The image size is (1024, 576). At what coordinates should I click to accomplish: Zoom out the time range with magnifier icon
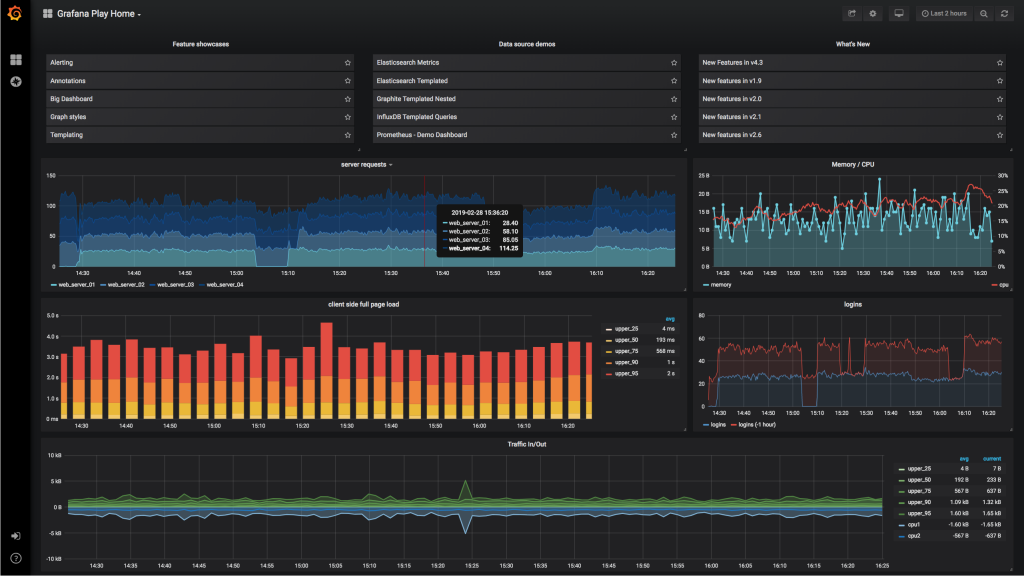(x=984, y=14)
